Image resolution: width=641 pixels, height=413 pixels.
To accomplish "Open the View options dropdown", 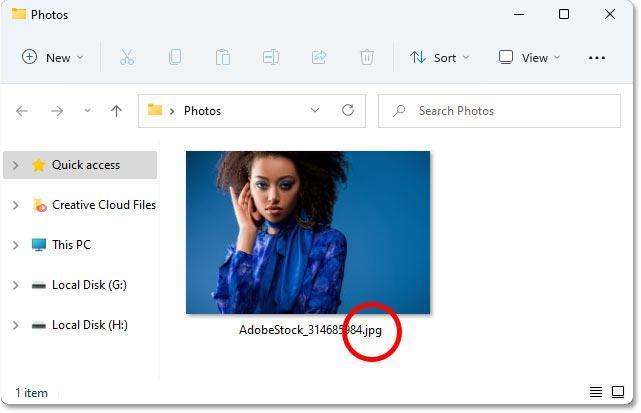I will (x=529, y=58).
